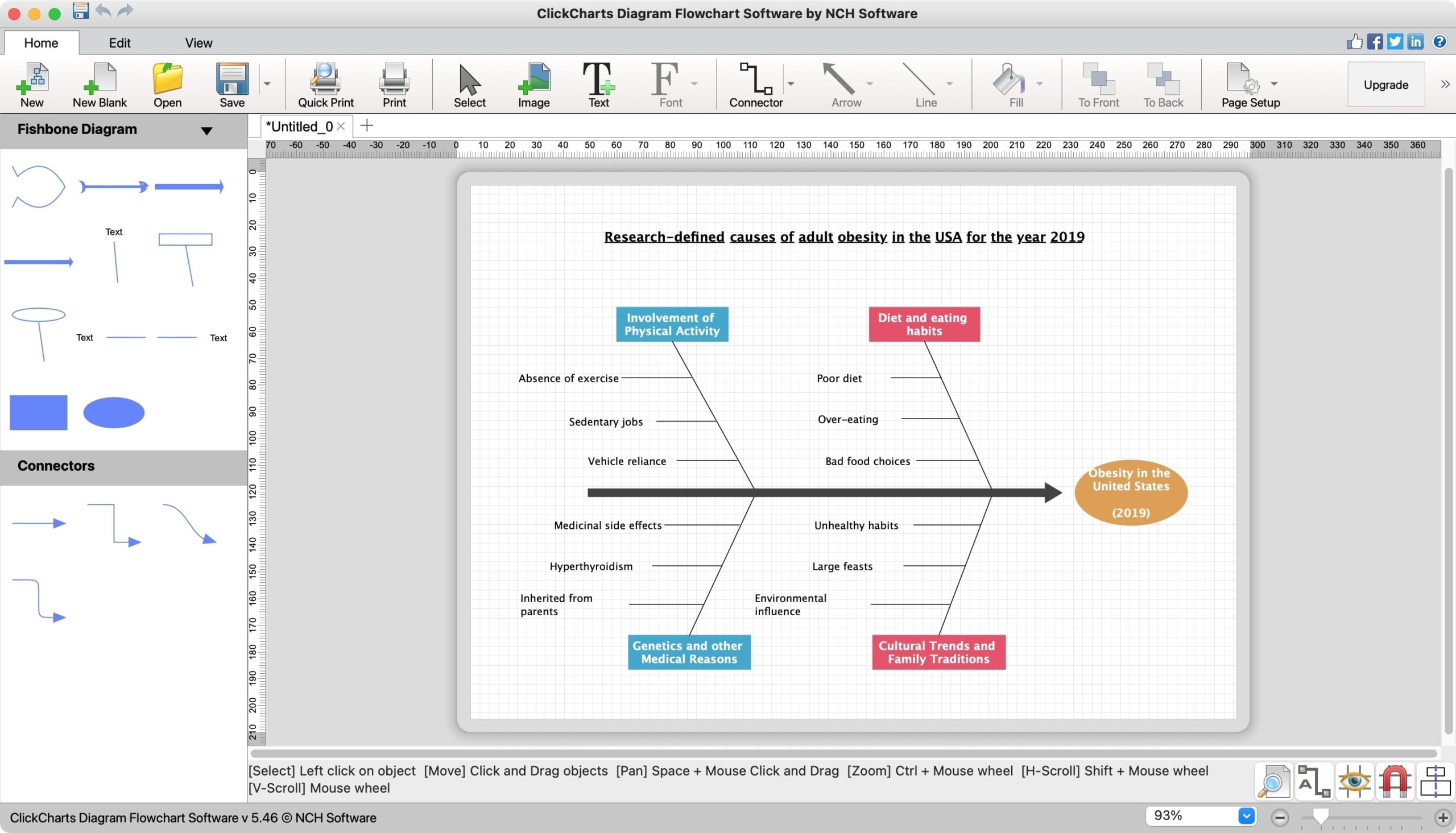Expand toolbar overflow chevron
1456x833 pixels.
[1445, 84]
